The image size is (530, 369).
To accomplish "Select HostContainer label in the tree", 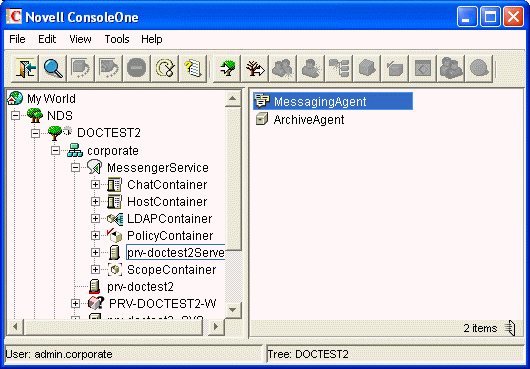I will tap(167, 201).
